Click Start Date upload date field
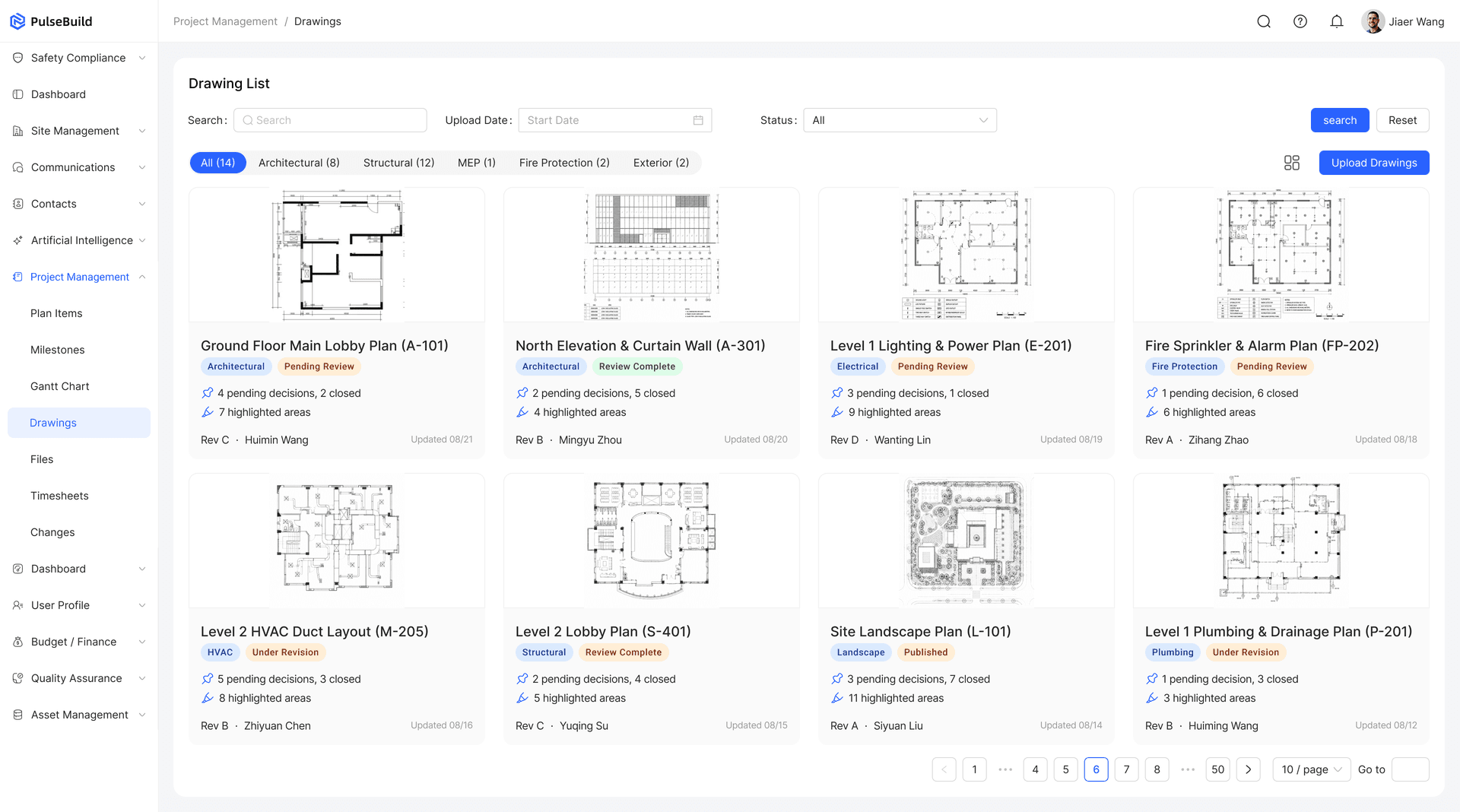 [614, 120]
